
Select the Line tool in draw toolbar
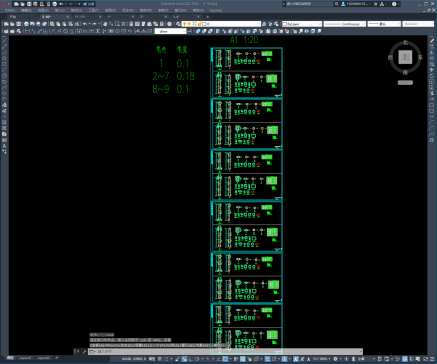[x=4, y=40]
